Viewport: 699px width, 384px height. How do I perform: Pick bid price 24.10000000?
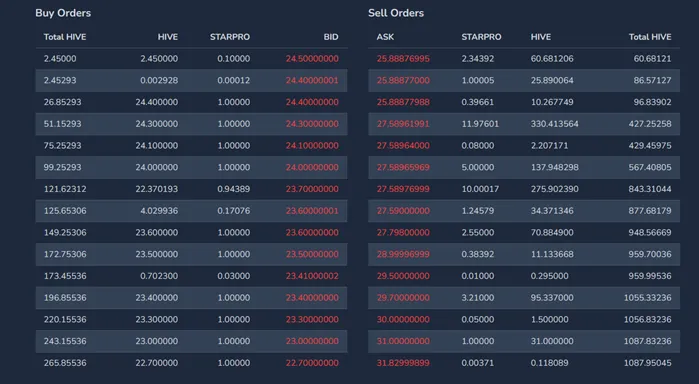click(x=312, y=146)
